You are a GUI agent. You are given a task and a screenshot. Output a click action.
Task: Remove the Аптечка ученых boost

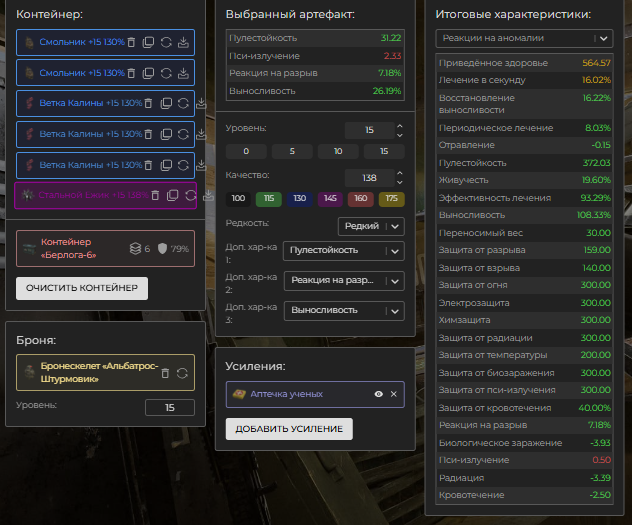(x=394, y=394)
